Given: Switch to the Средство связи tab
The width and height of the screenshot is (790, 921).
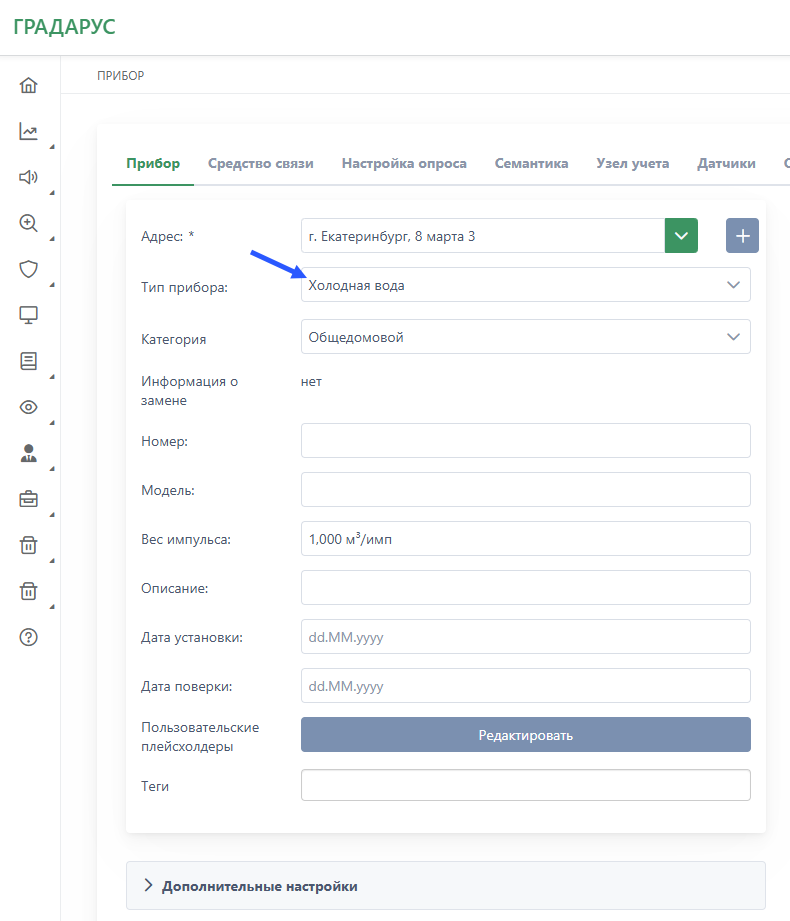Looking at the screenshot, I should tap(260, 164).
